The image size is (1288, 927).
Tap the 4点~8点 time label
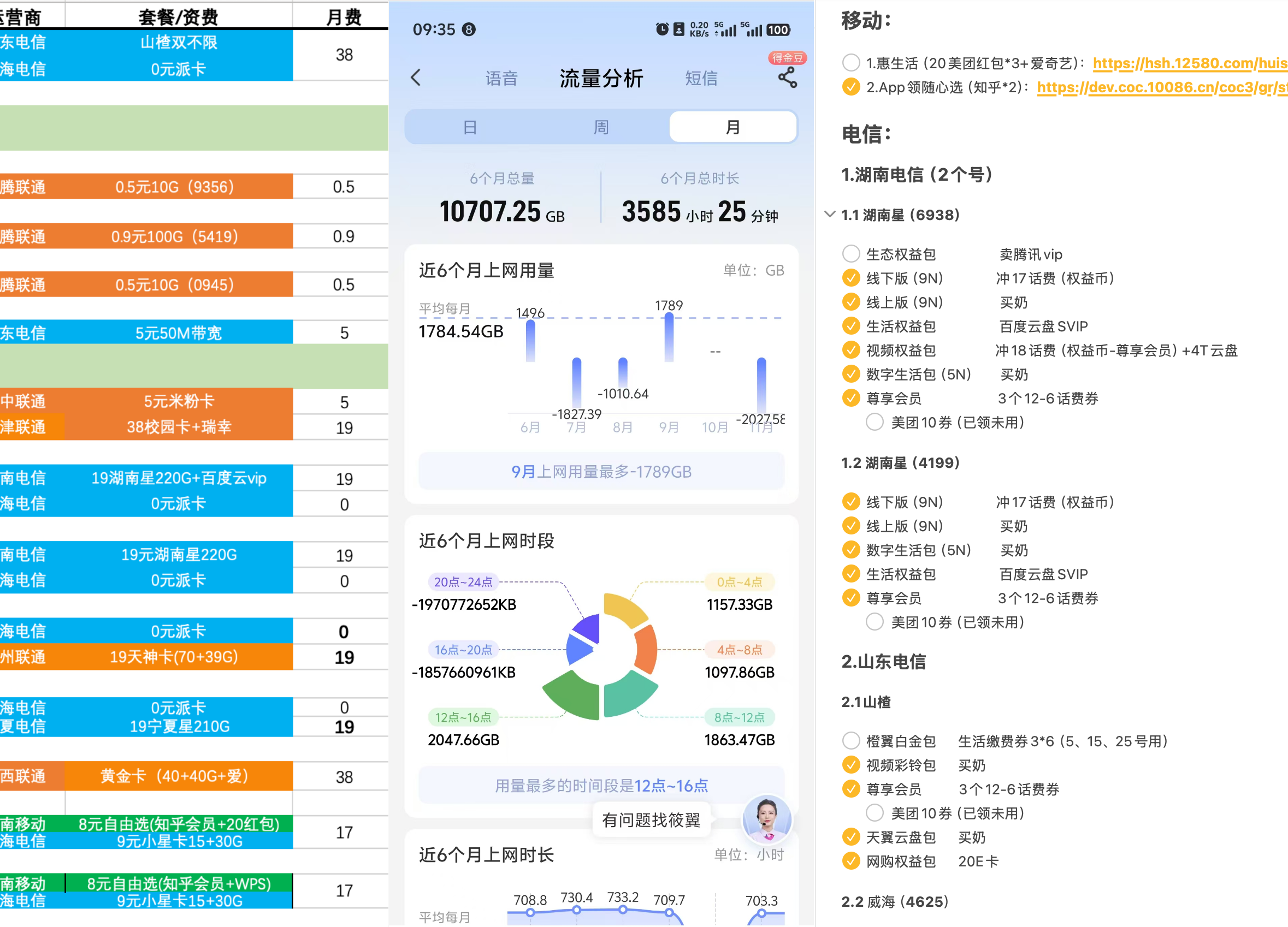740,650
